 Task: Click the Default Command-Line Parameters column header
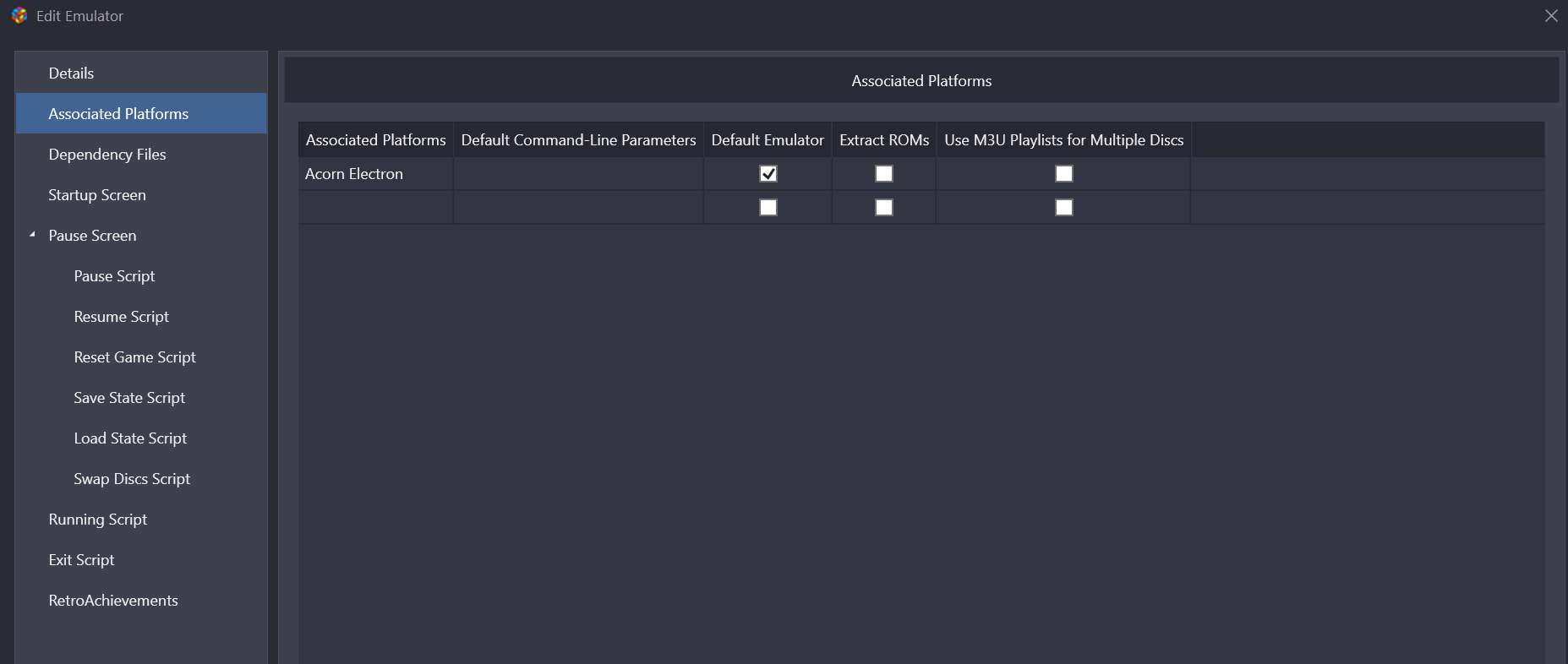[x=578, y=140]
